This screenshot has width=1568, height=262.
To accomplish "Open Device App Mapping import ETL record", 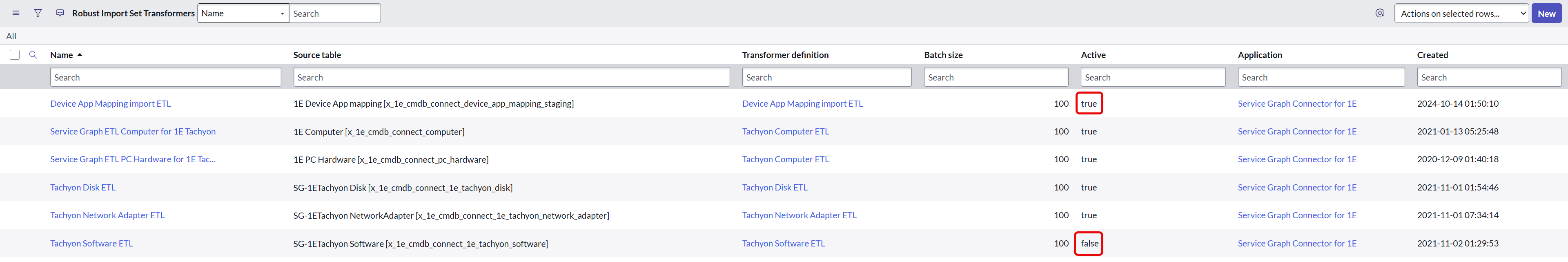I will tap(110, 103).
